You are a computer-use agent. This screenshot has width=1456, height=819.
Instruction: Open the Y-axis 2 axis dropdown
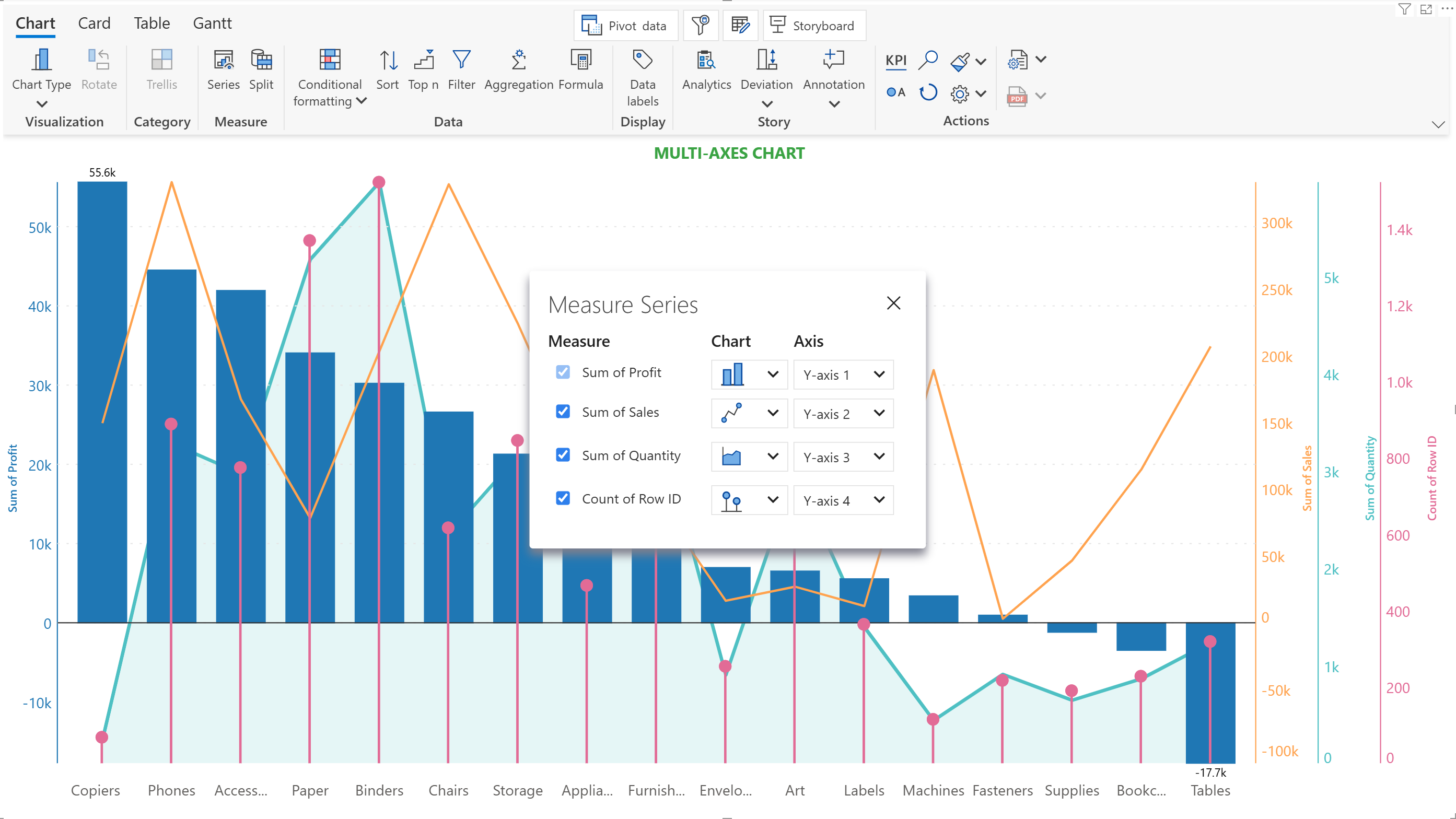[843, 414]
